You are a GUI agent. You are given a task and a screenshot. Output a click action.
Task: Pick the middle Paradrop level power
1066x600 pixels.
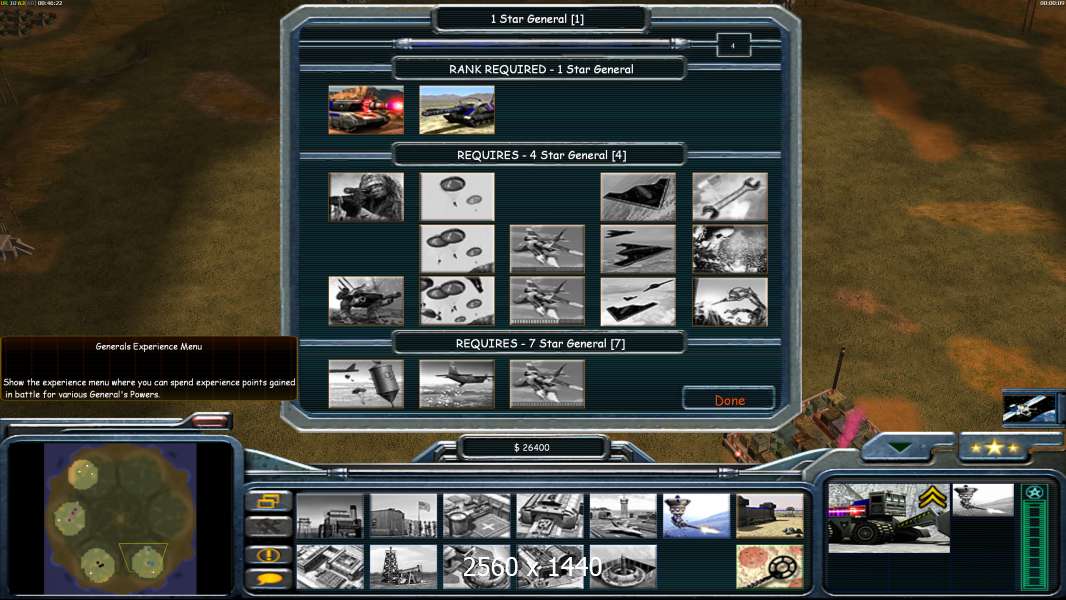click(x=457, y=249)
